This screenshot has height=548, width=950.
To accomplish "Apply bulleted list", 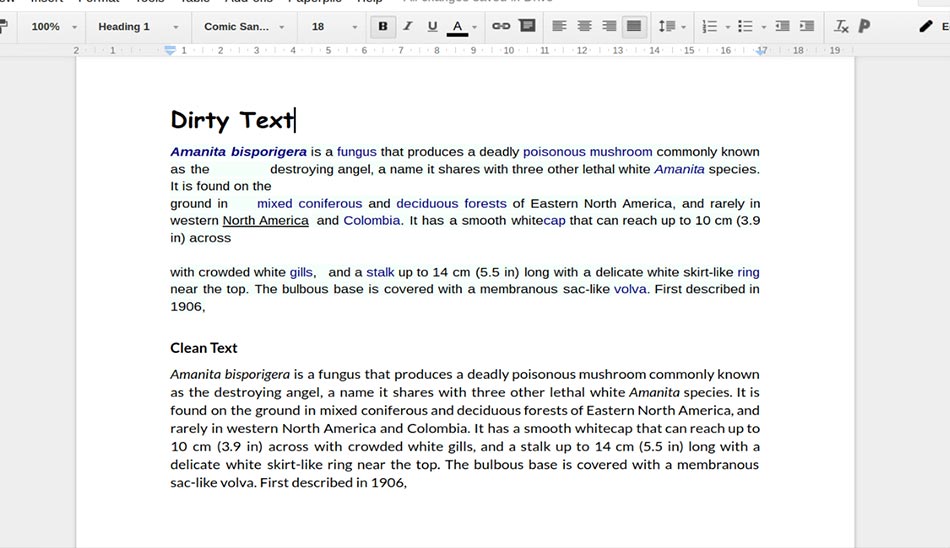I will [745, 26].
